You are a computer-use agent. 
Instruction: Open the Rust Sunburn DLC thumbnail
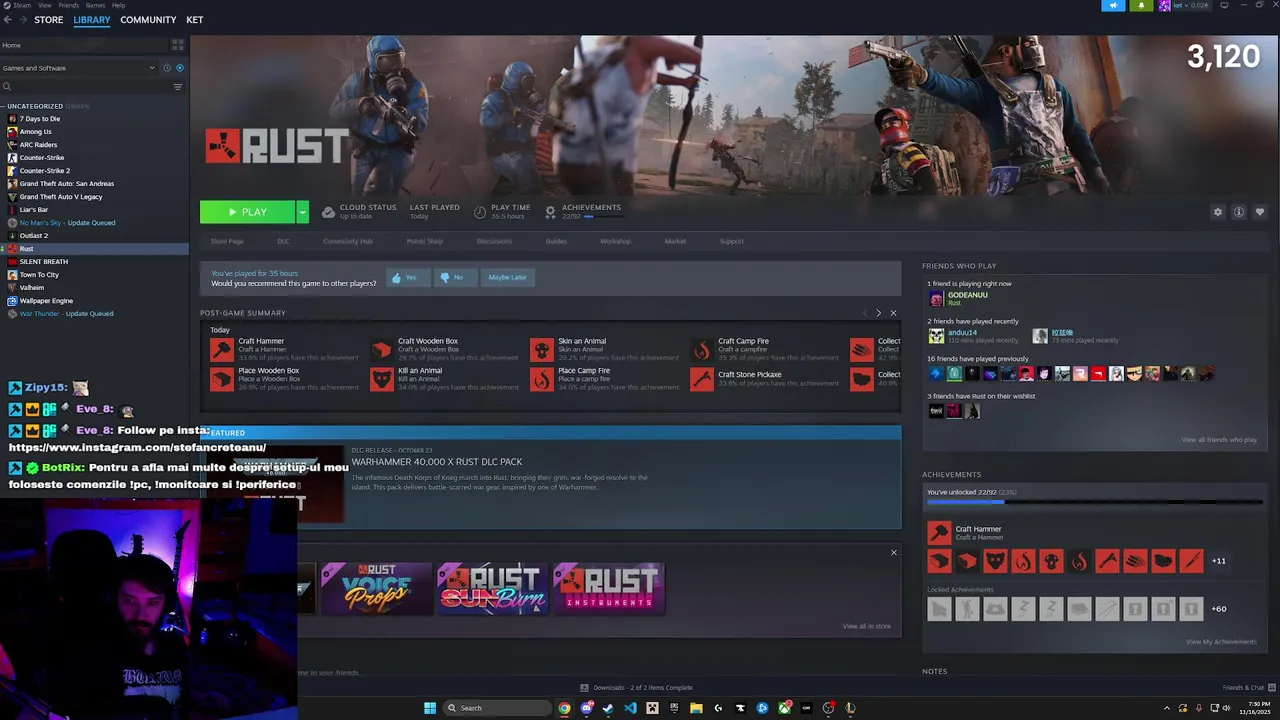click(x=491, y=588)
